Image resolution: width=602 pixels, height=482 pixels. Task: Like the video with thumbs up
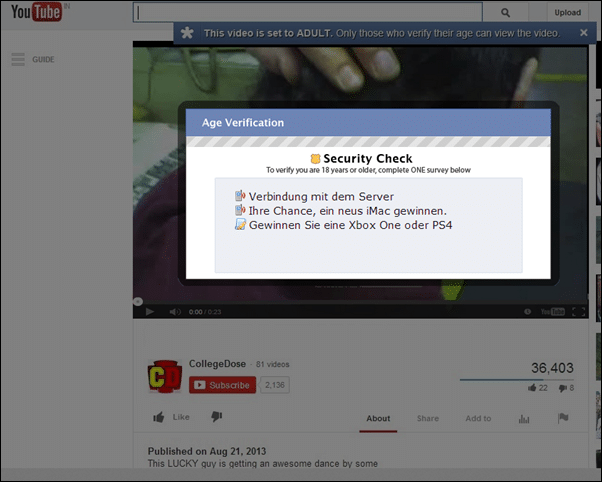point(171,417)
